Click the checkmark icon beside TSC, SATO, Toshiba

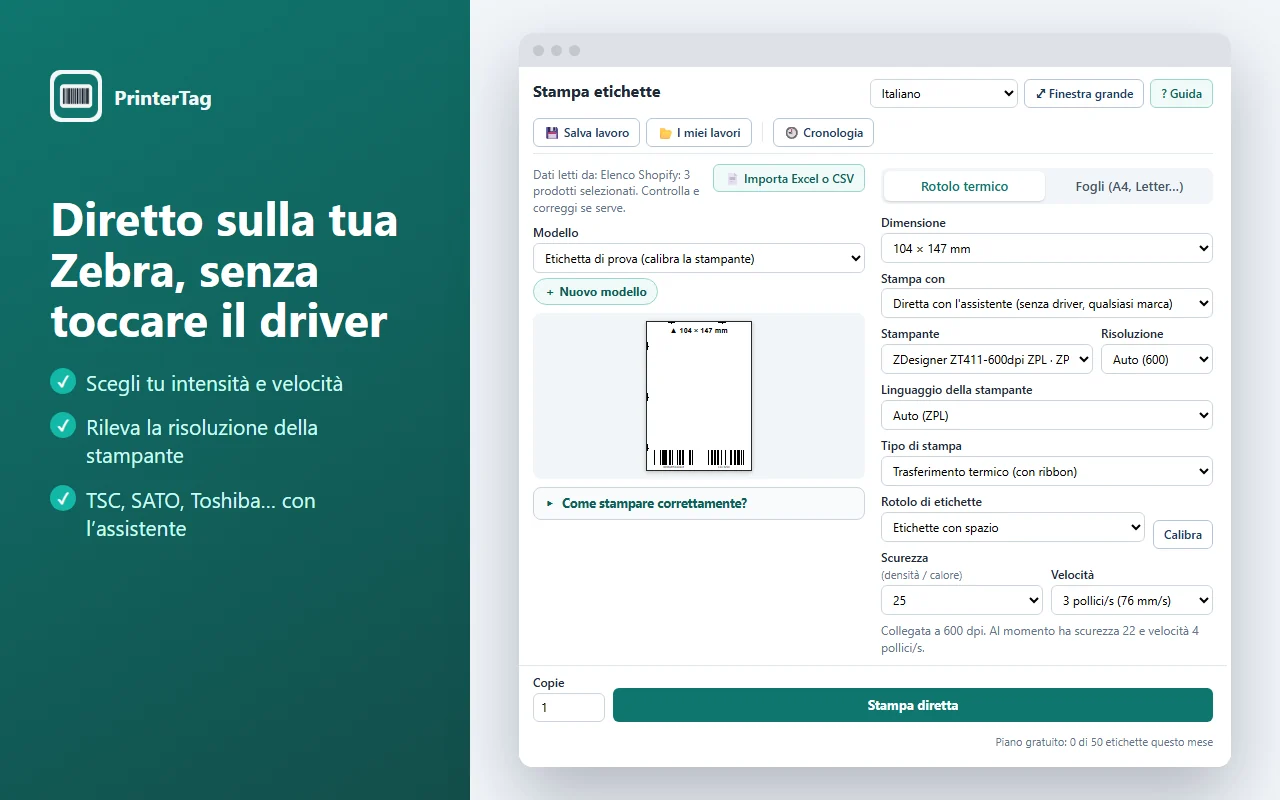pos(63,498)
